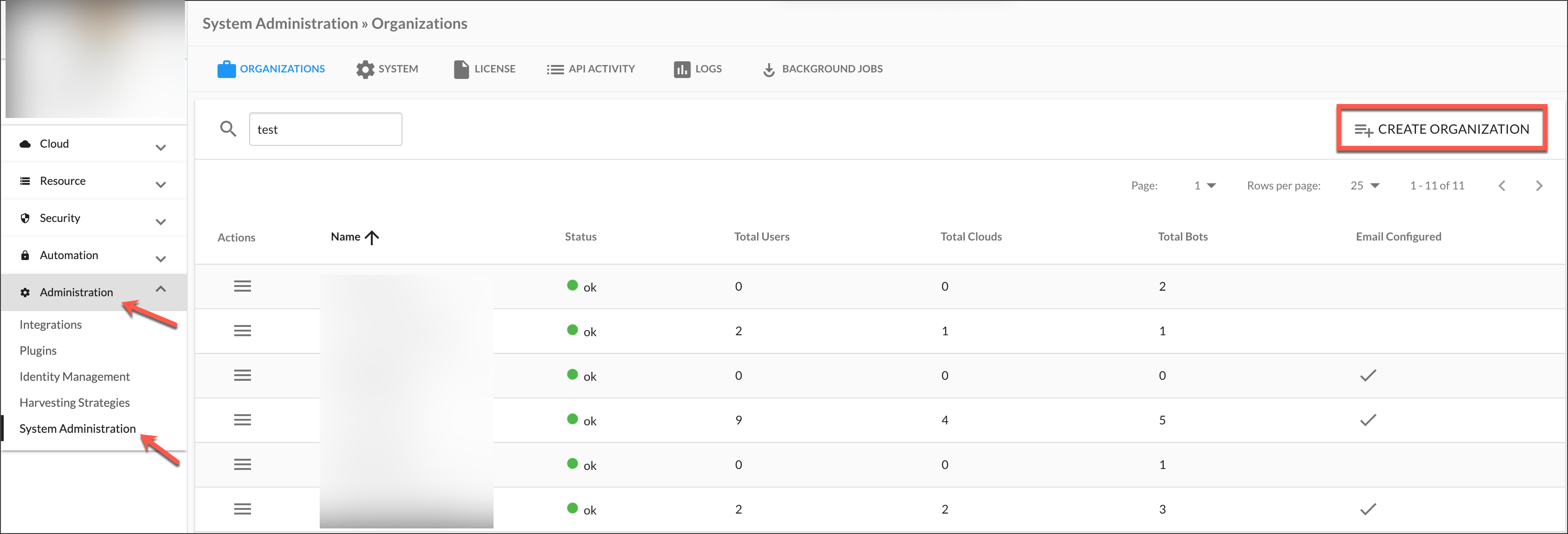
Task: Click the Background Jobs download icon
Action: (769, 70)
